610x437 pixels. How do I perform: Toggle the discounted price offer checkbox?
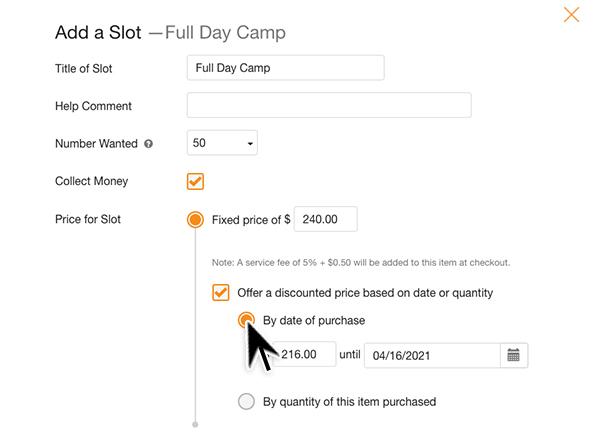(220, 293)
